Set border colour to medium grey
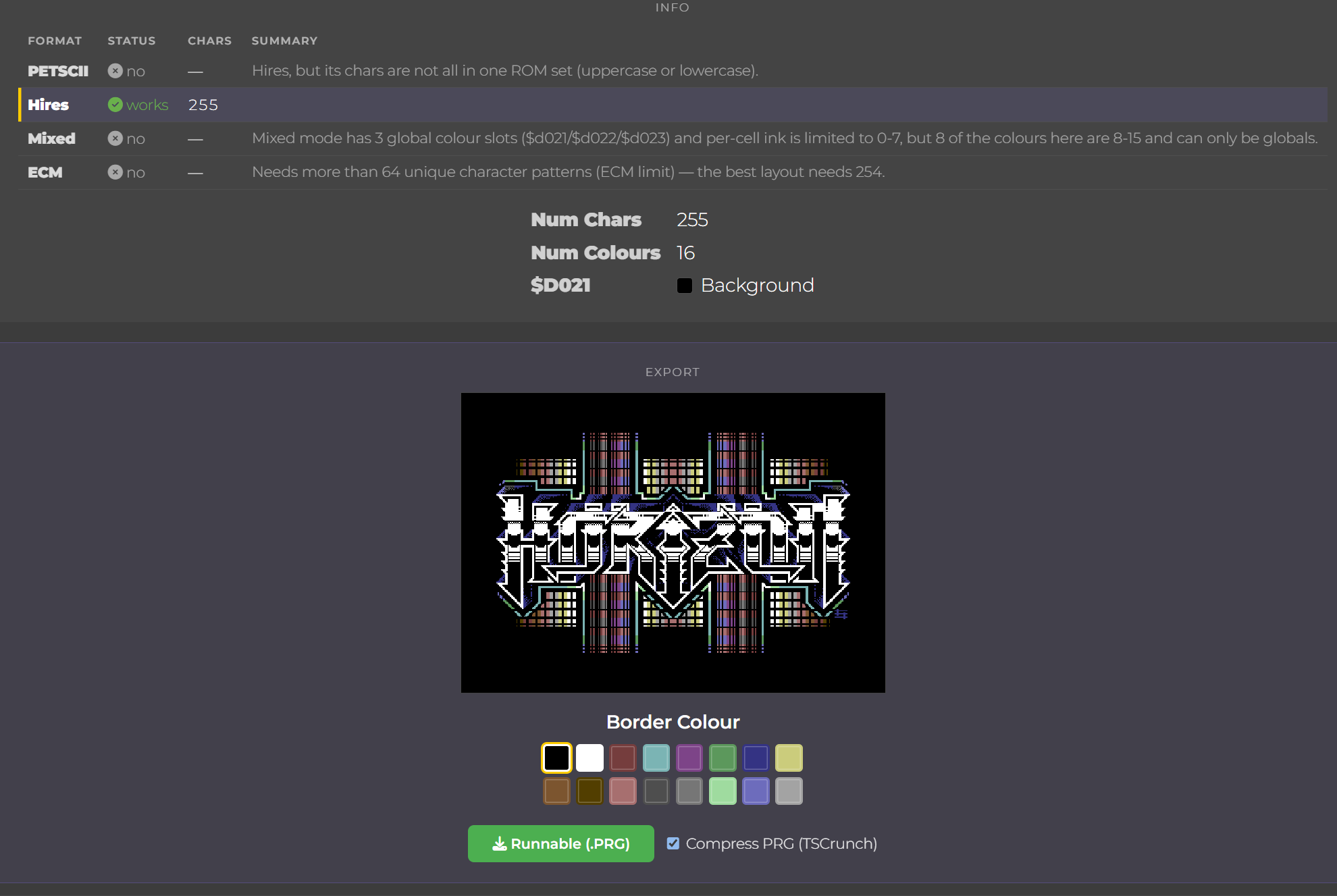This screenshot has width=1337, height=896. coord(689,791)
